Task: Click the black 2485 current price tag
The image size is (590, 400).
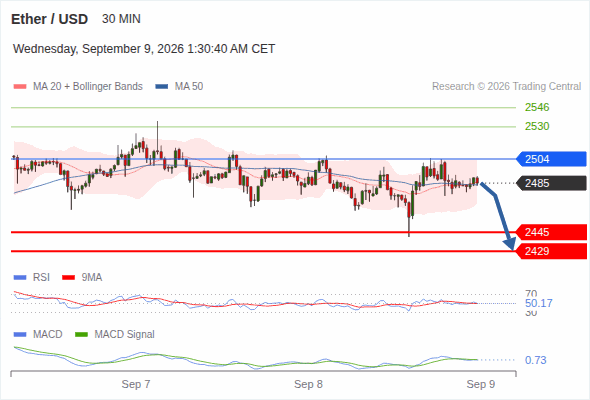Action: 551,183
